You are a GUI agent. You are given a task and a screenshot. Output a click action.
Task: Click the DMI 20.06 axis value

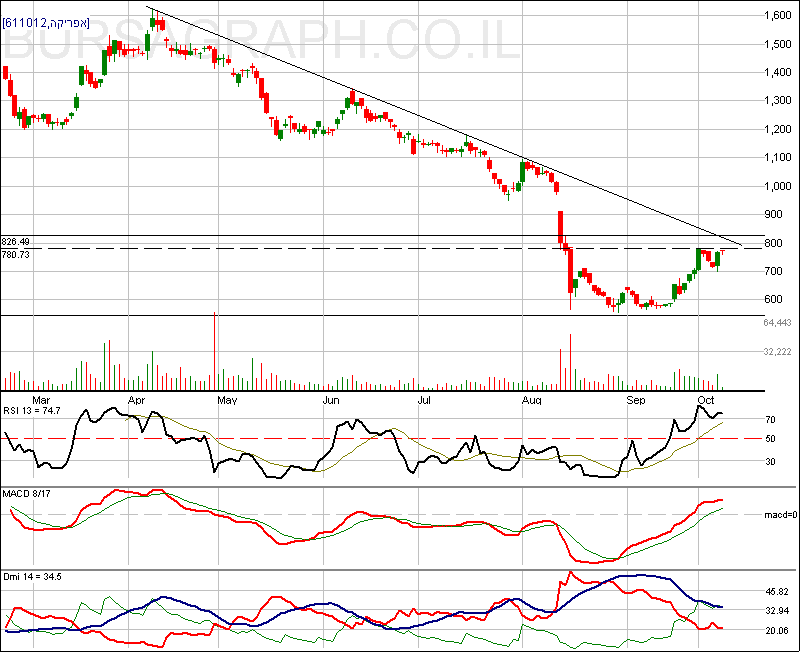pyautogui.click(x=777, y=631)
